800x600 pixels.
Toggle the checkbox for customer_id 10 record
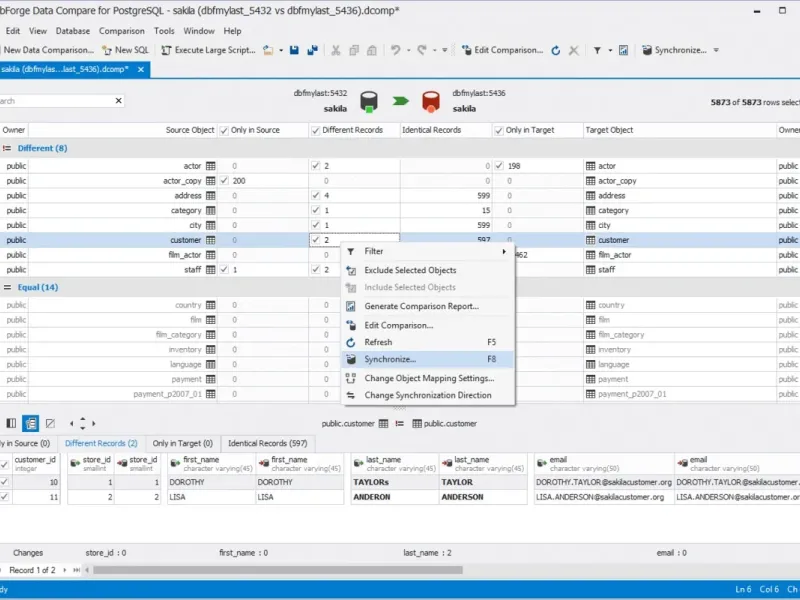[x=4, y=482]
